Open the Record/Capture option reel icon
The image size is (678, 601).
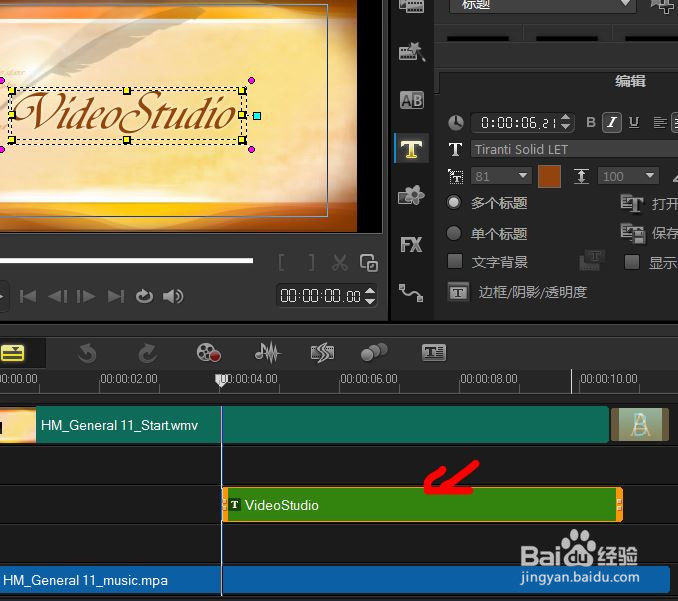click(x=208, y=352)
